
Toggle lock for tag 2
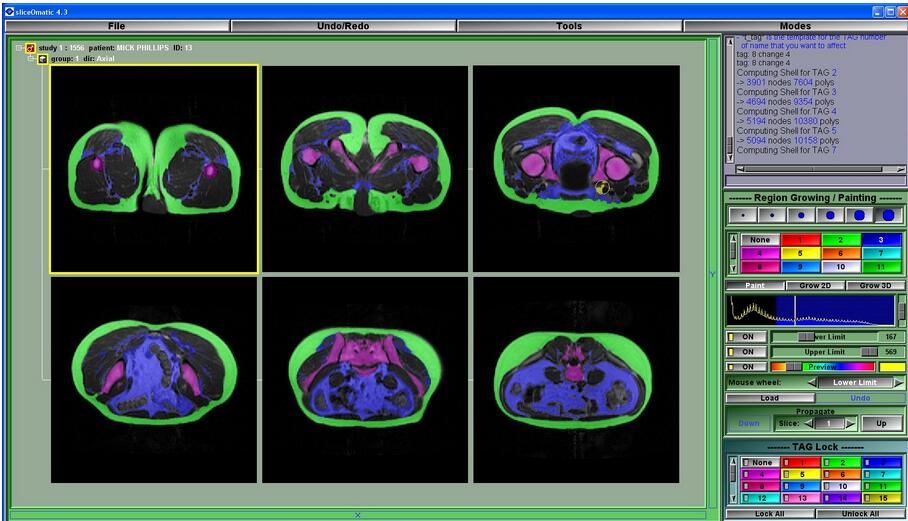coord(826,463)
